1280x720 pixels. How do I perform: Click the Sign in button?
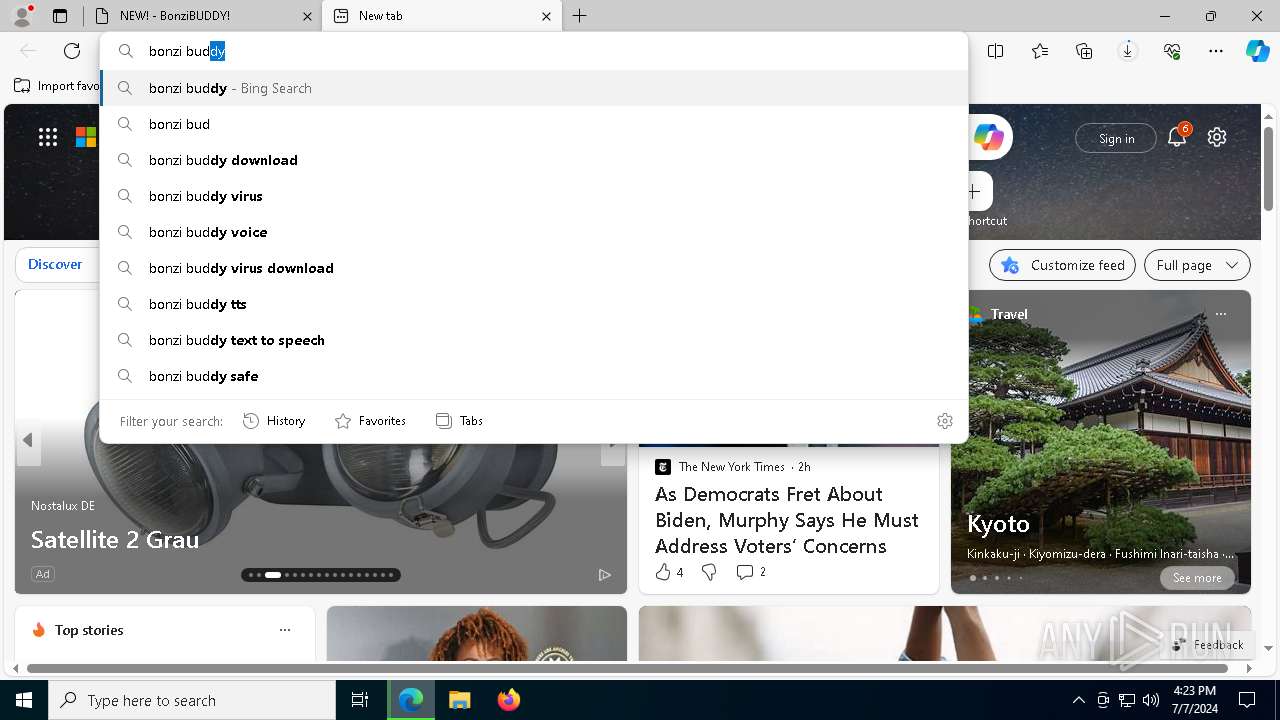[x=1116, y=139]
